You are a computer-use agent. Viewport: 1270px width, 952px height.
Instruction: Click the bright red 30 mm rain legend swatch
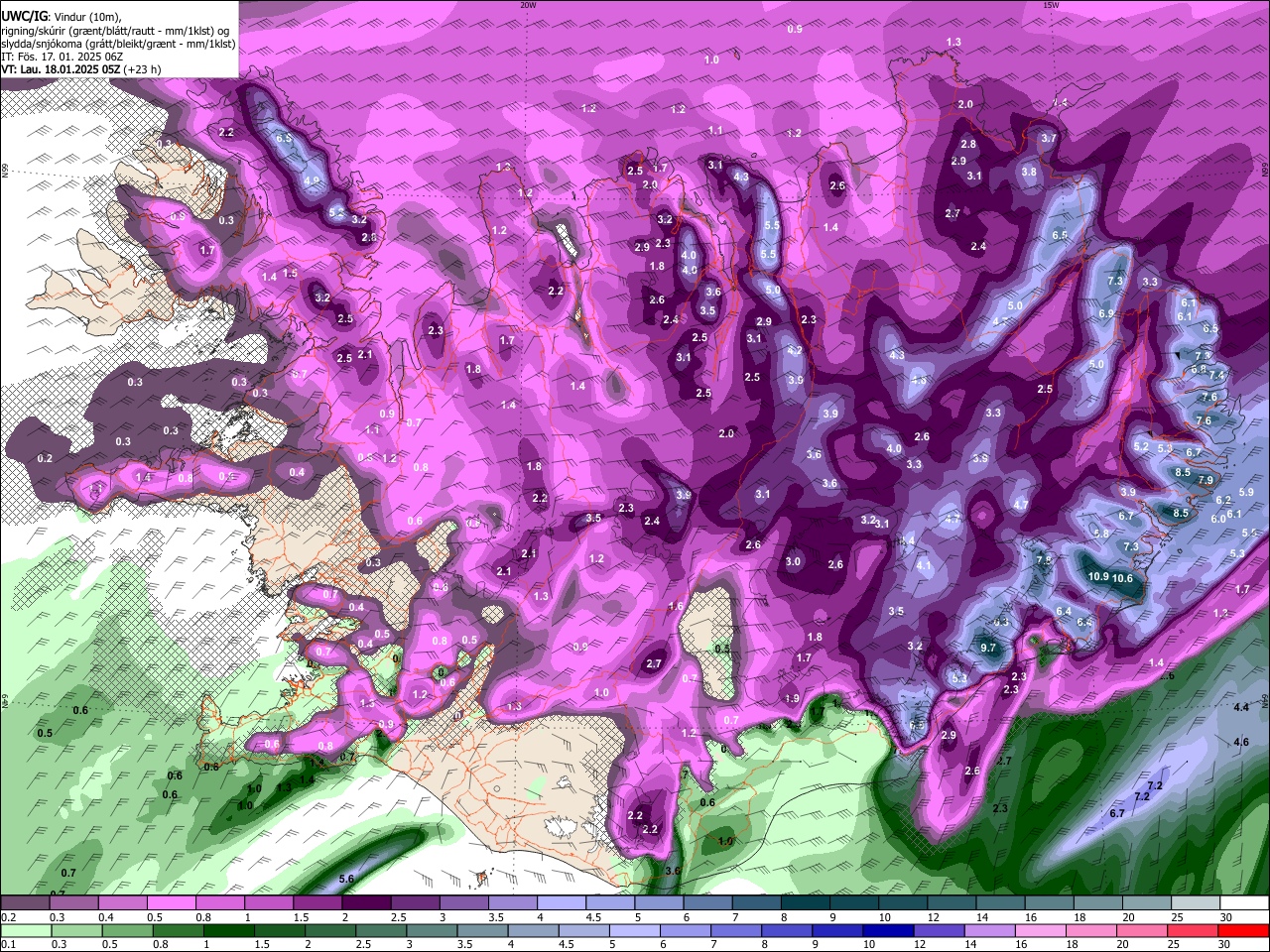1245,931
